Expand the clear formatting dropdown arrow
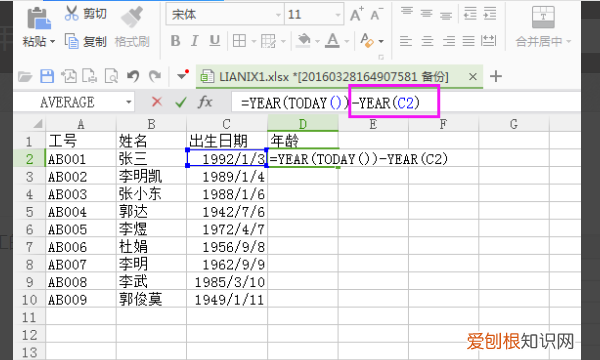Screen dimensions: 600x360 tap(381, 41)
